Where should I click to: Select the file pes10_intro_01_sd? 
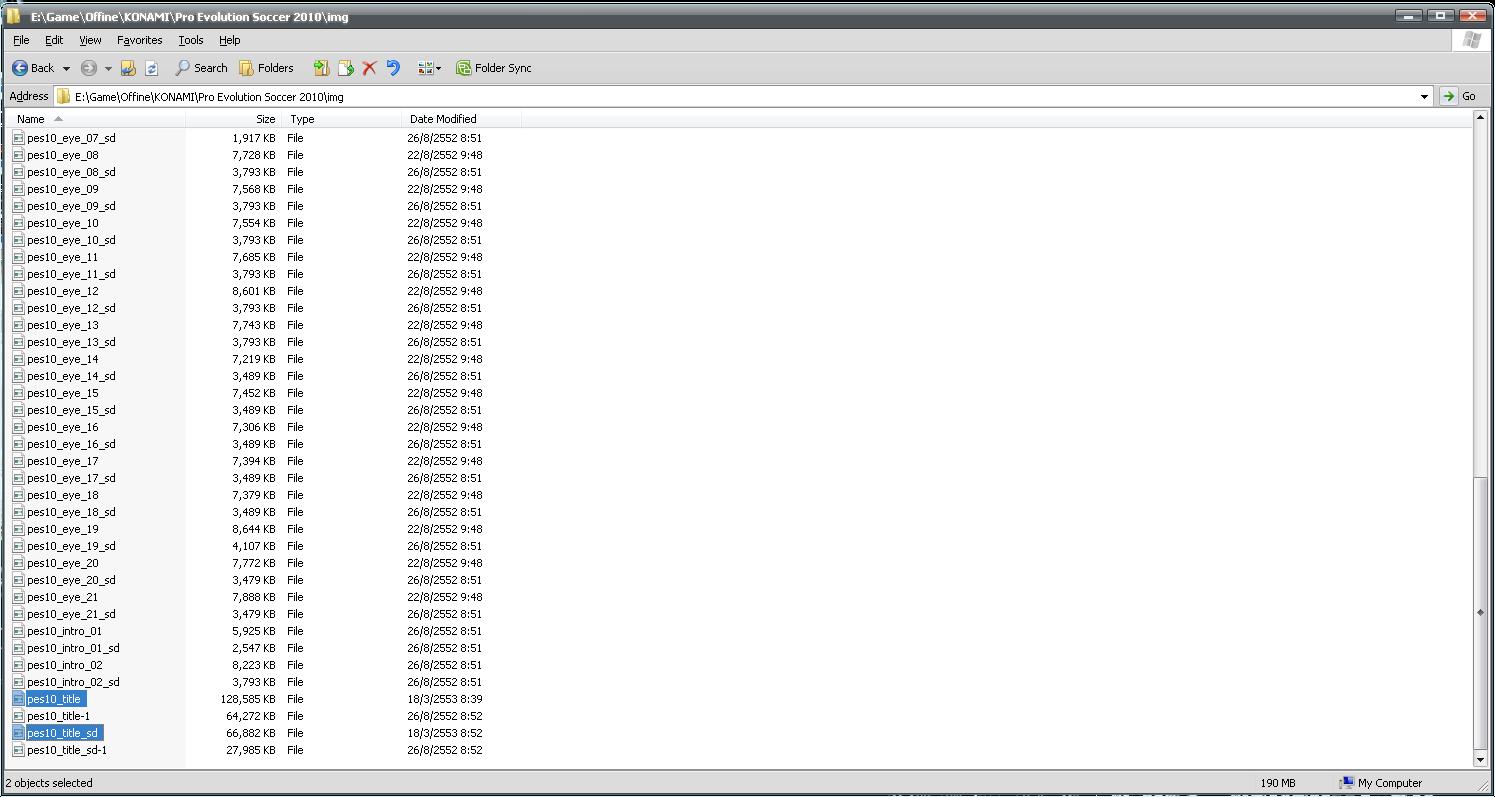pyautogui.click(x=73, y=648)
